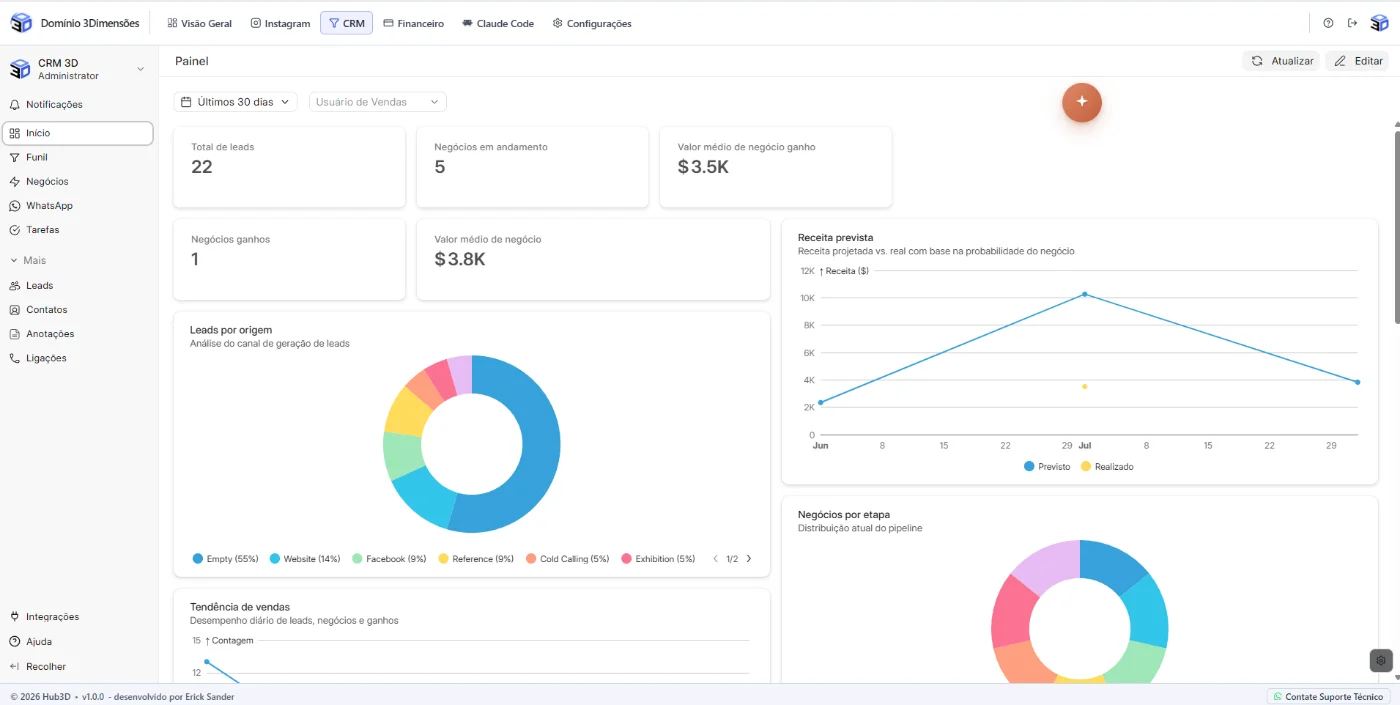Click the orange plus floating button
The width and height of the screenshot is (1400, 705).
coord(1081,101)
